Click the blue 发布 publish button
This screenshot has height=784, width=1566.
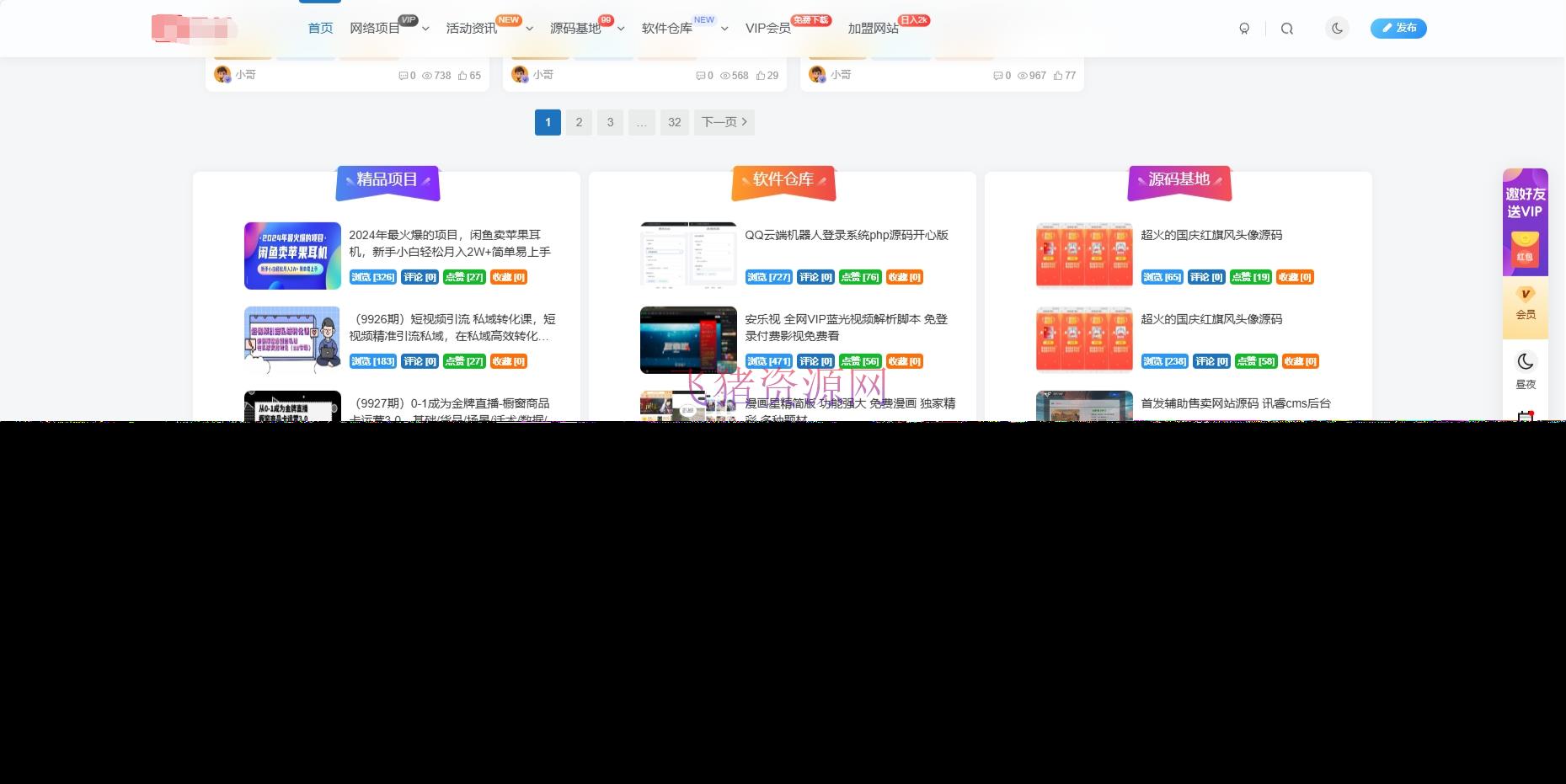click(1398, 29)
